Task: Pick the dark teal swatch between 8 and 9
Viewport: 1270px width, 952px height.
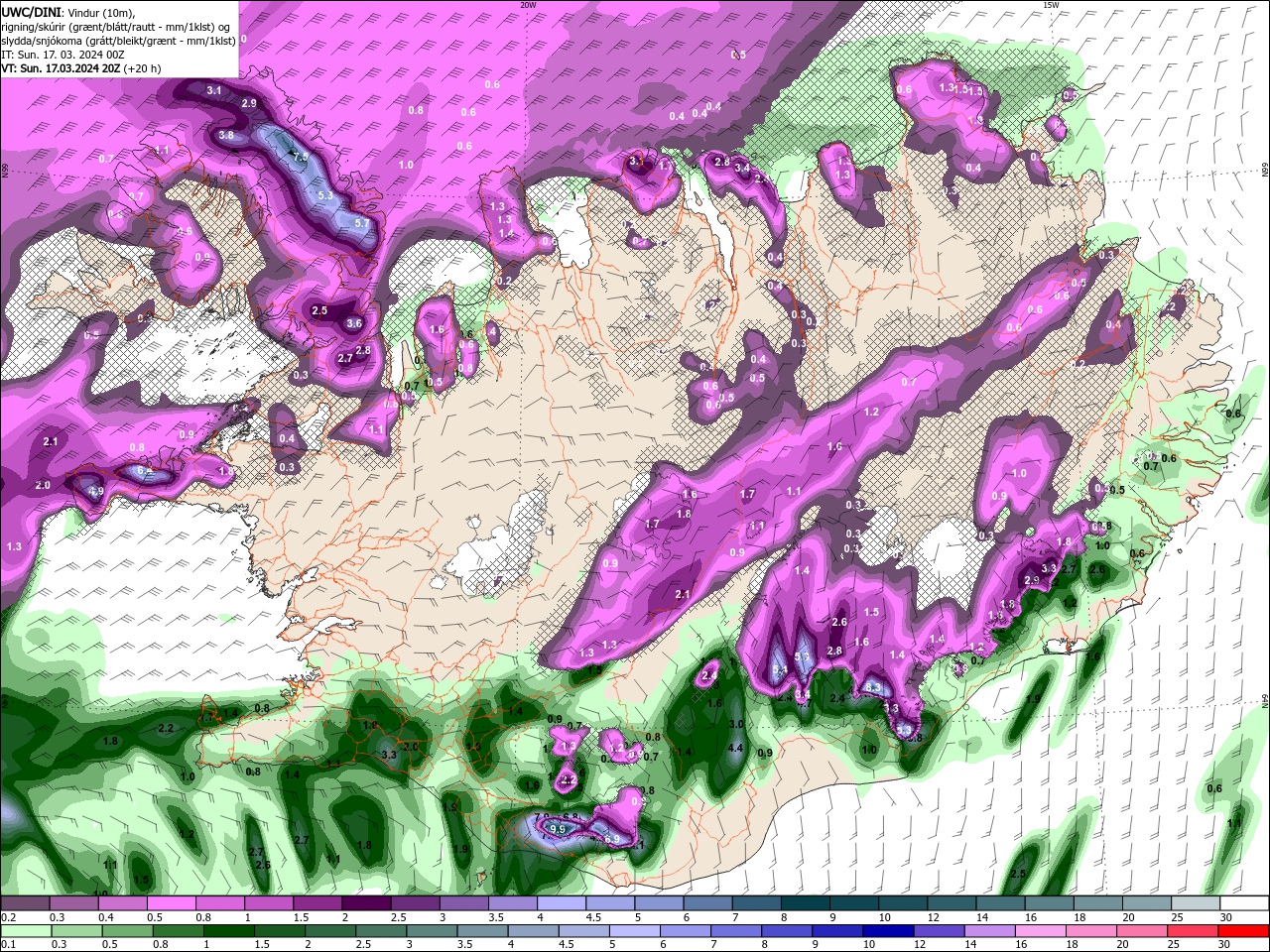Action: pos(807,903)
